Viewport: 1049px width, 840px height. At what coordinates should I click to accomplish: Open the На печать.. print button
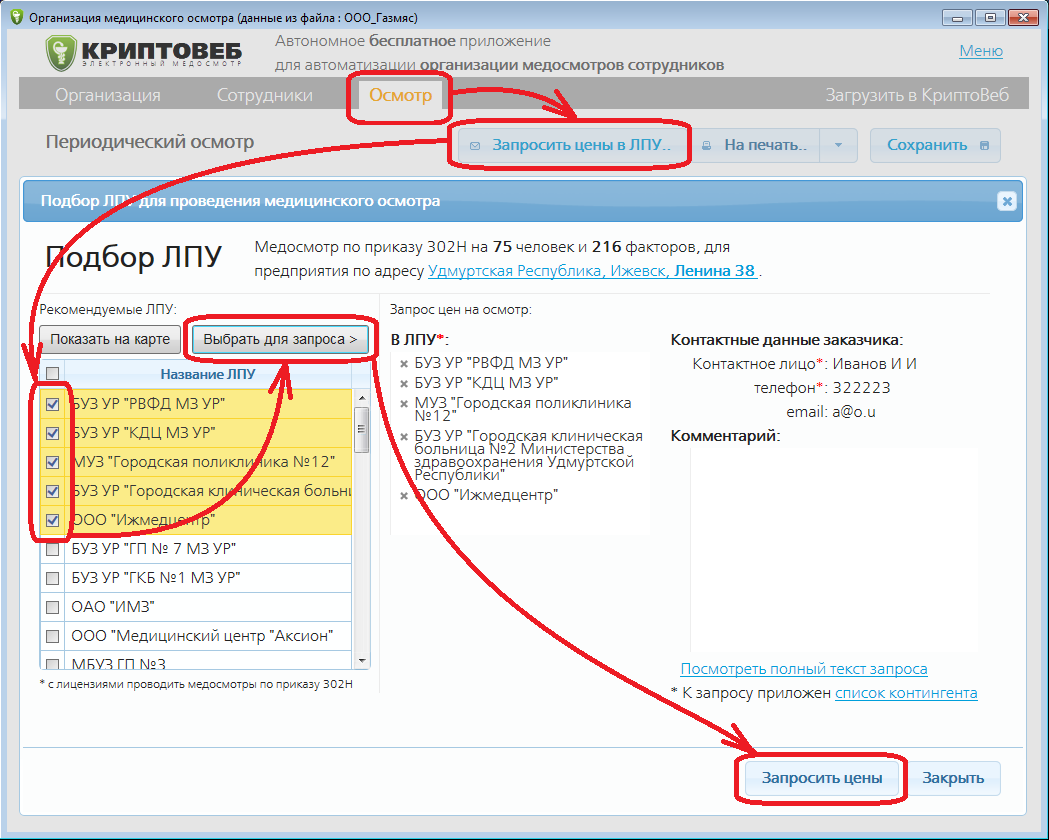pyautogui.click(x=755, y=145)
